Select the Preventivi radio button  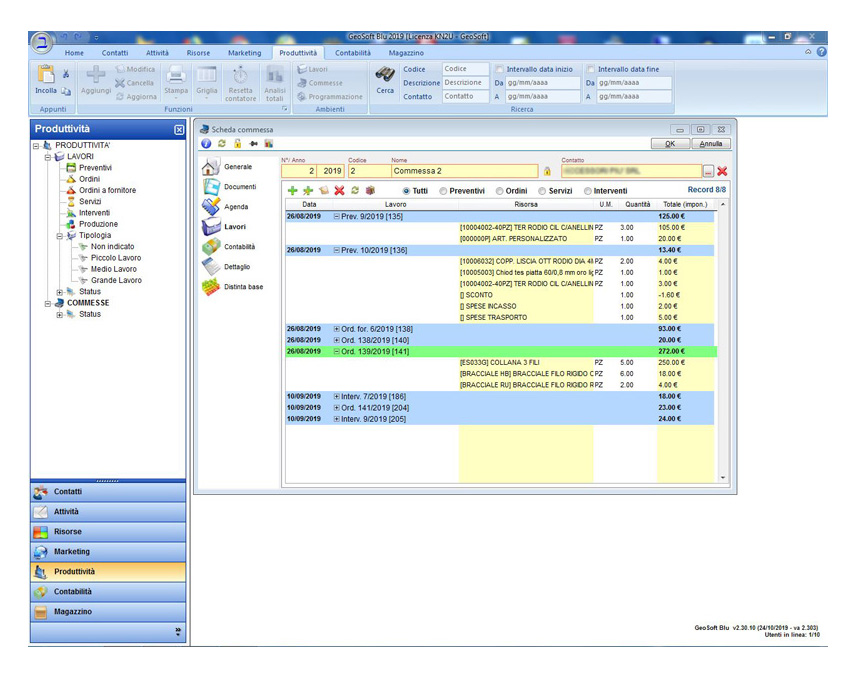pos(443,191)
